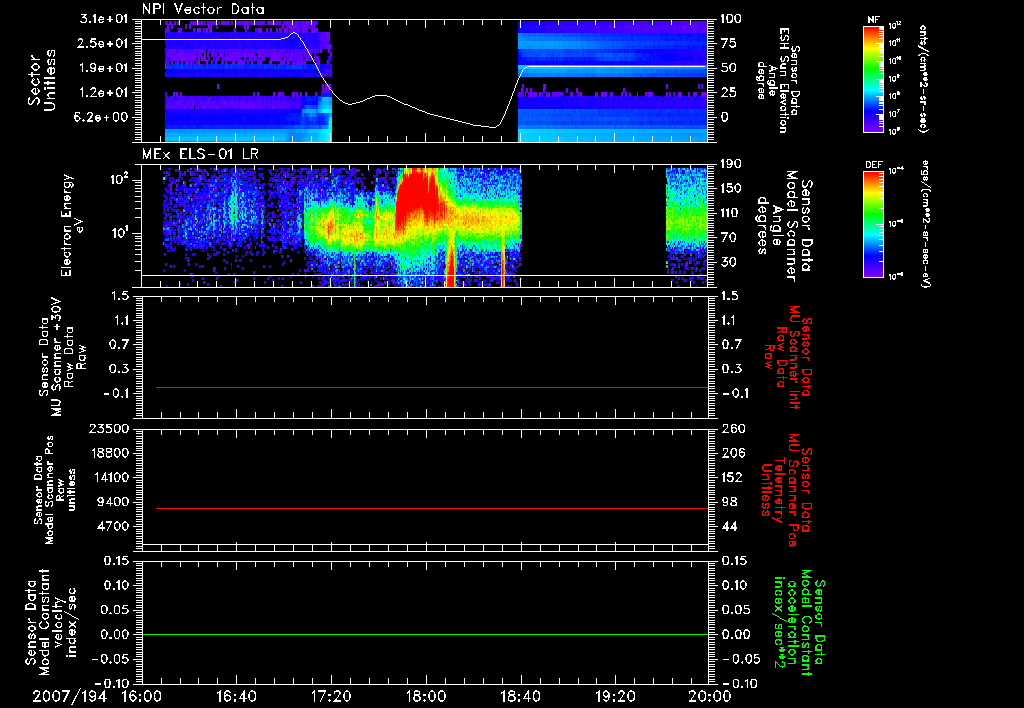Click the "cnts/(cm**2-sr-sec)" NF units label
1024x708 pixels.
pyautogui.click(x=922, y=79)
